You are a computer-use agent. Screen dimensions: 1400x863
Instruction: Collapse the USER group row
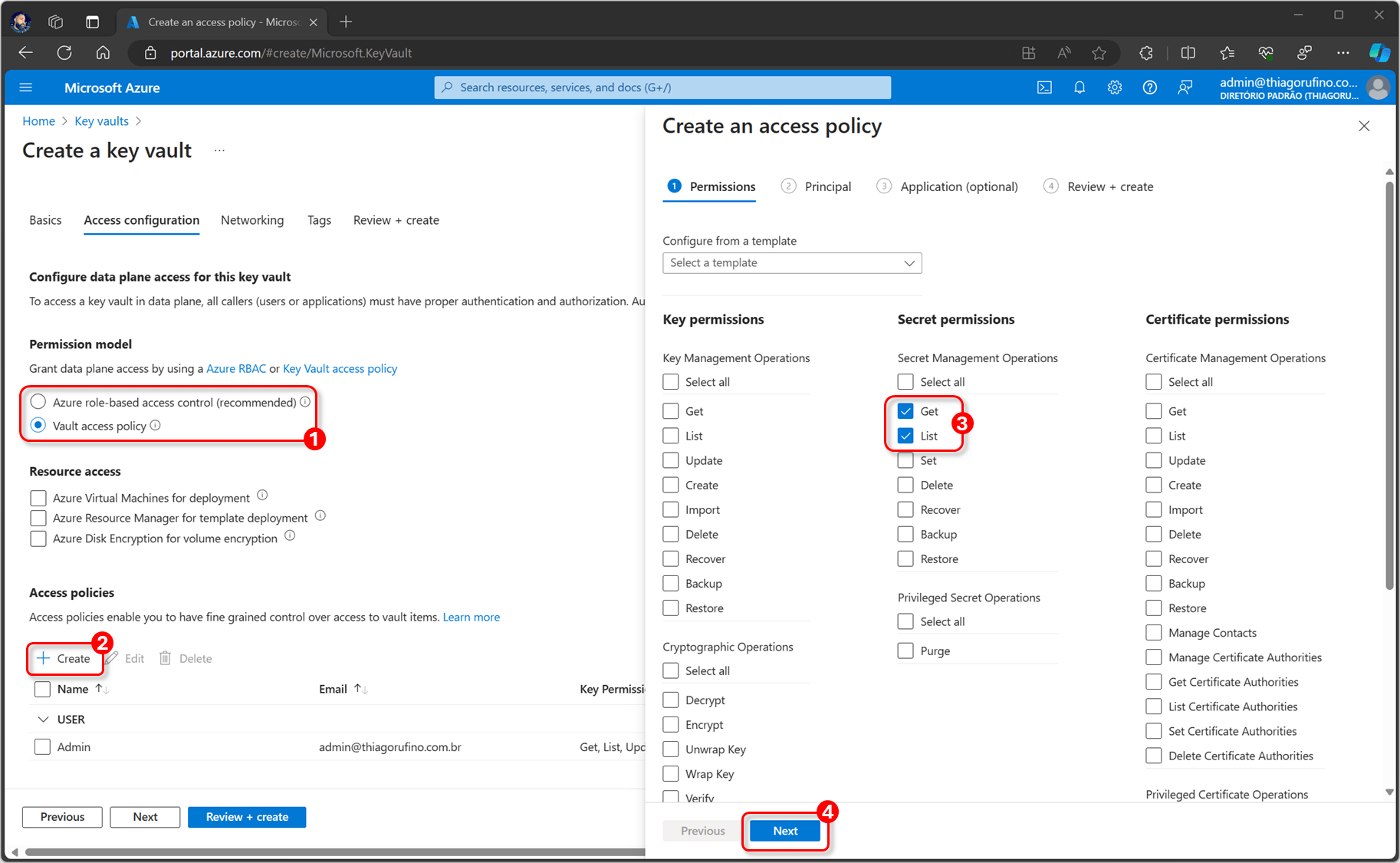pyautogui.click(x=42, y=720)
